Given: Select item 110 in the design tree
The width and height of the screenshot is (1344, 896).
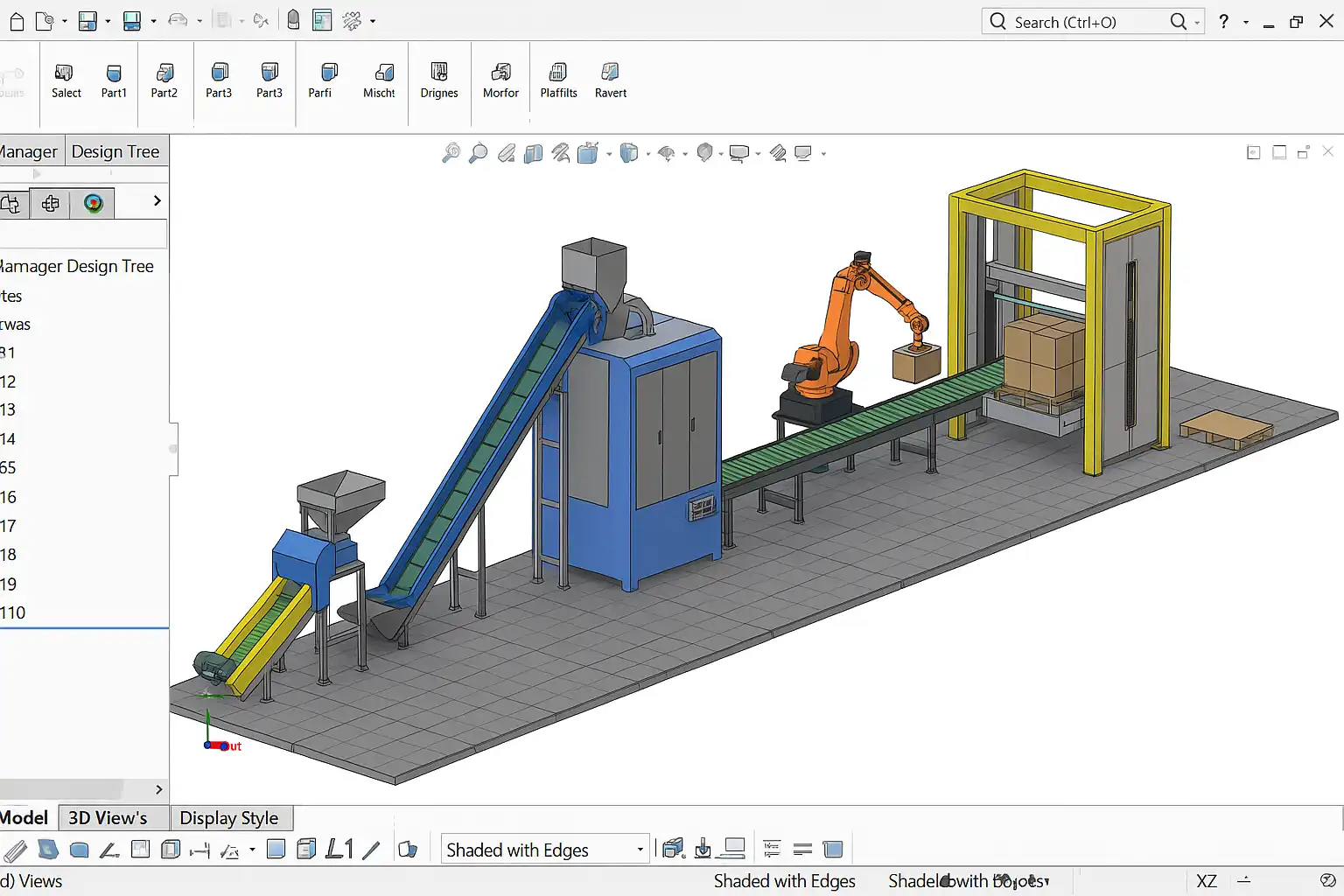Looking at the screenshot, I should pyautogui.click(x=13, y=612).
